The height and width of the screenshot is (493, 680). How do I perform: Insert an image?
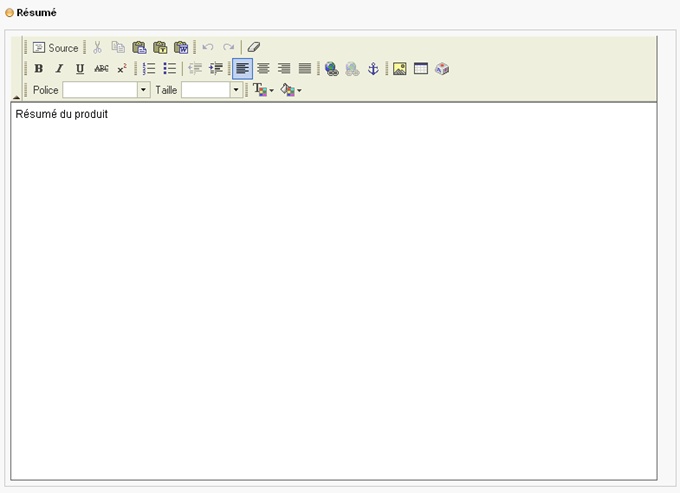[399, 69]
